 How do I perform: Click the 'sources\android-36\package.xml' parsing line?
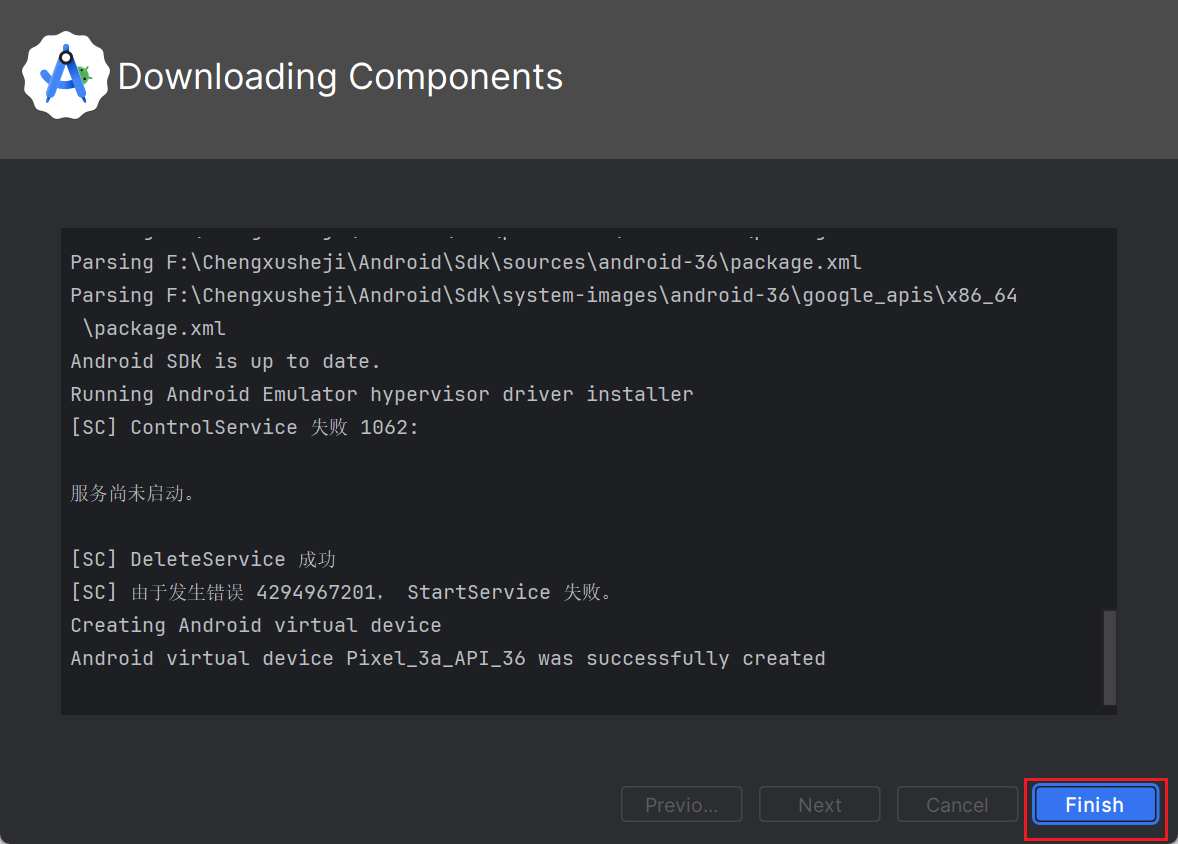coord(466,262)
